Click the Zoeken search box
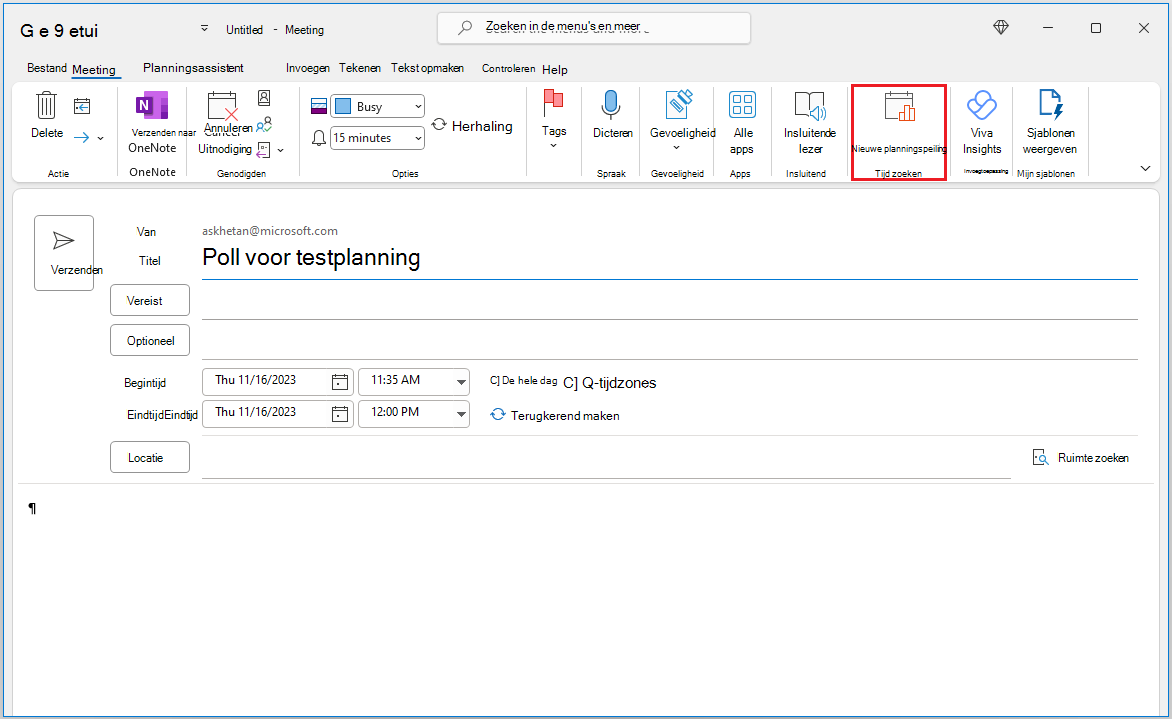 (593, 28)
